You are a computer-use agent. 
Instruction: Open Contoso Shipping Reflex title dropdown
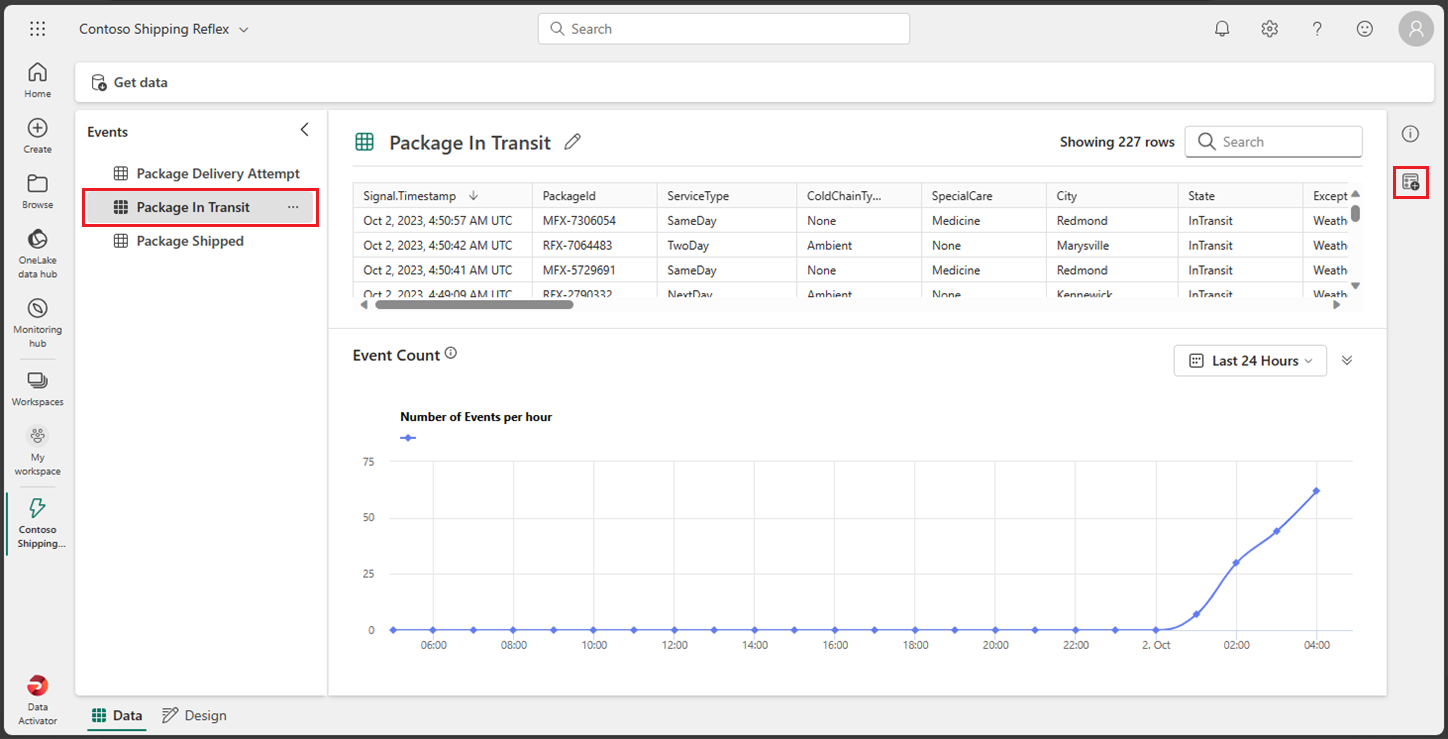tap(165, 29)
